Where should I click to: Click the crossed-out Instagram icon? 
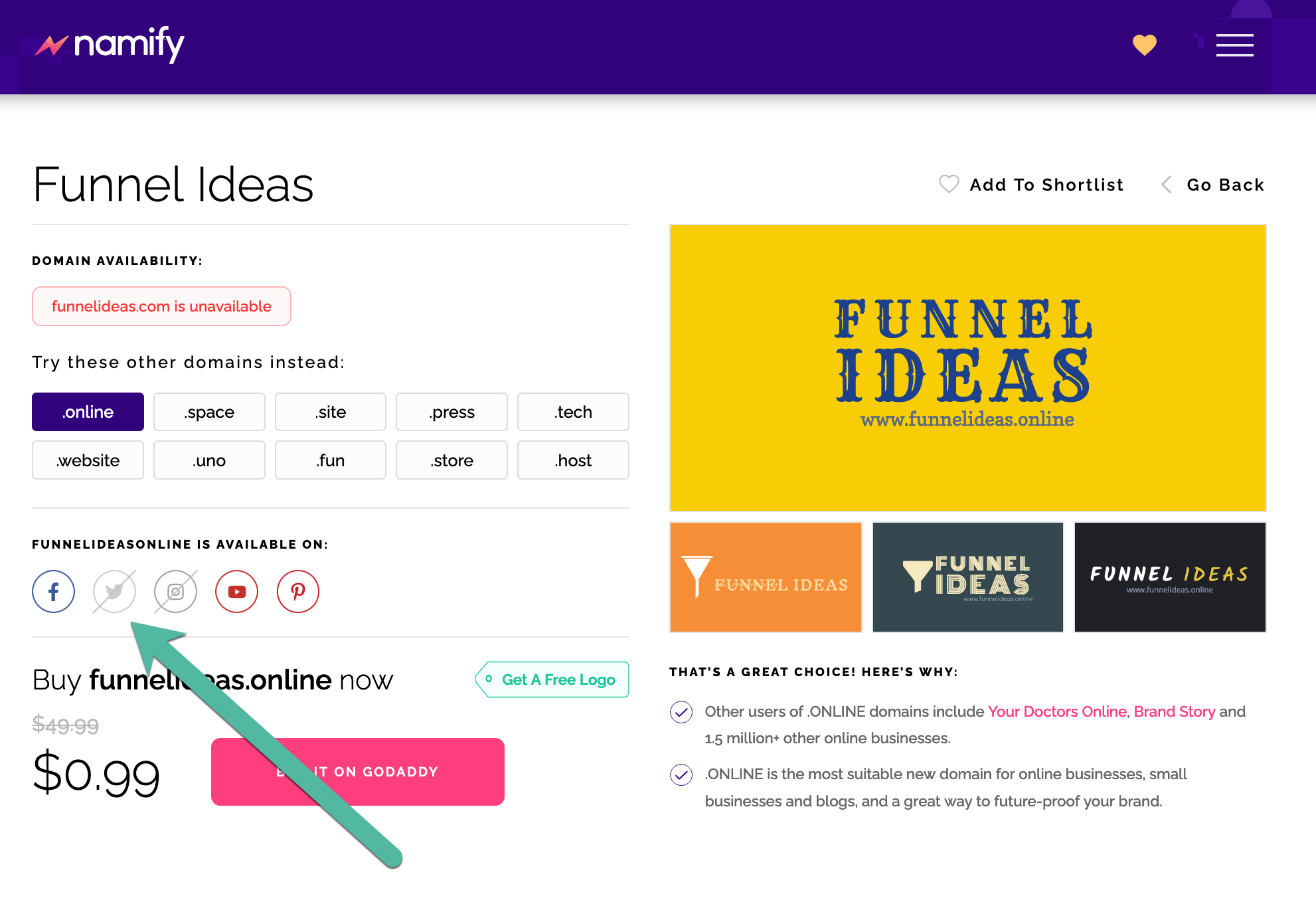click(175, 591)
